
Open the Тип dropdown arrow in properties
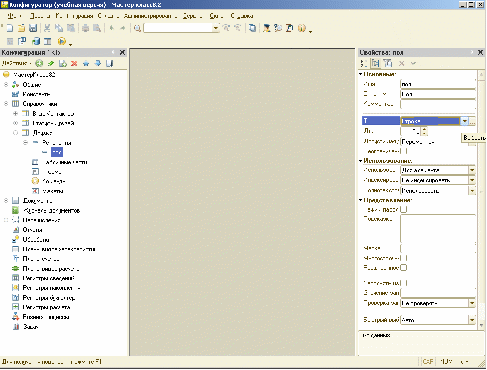point(465,121)
